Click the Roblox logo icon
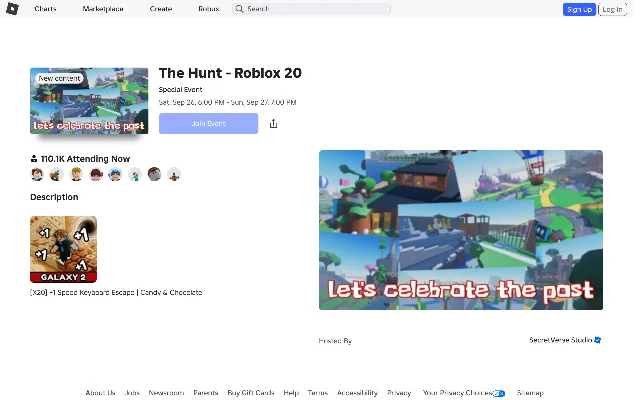Screen dimensions: 640x400 coord(12,9)
